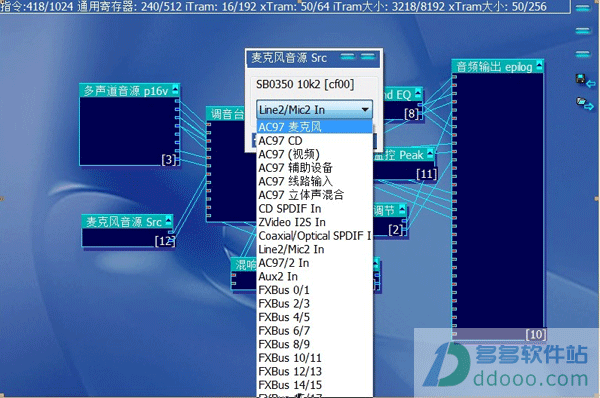The image size is (600, 398).
Task: Click the 音频输出 epilog module title
Action: point(494,67)
